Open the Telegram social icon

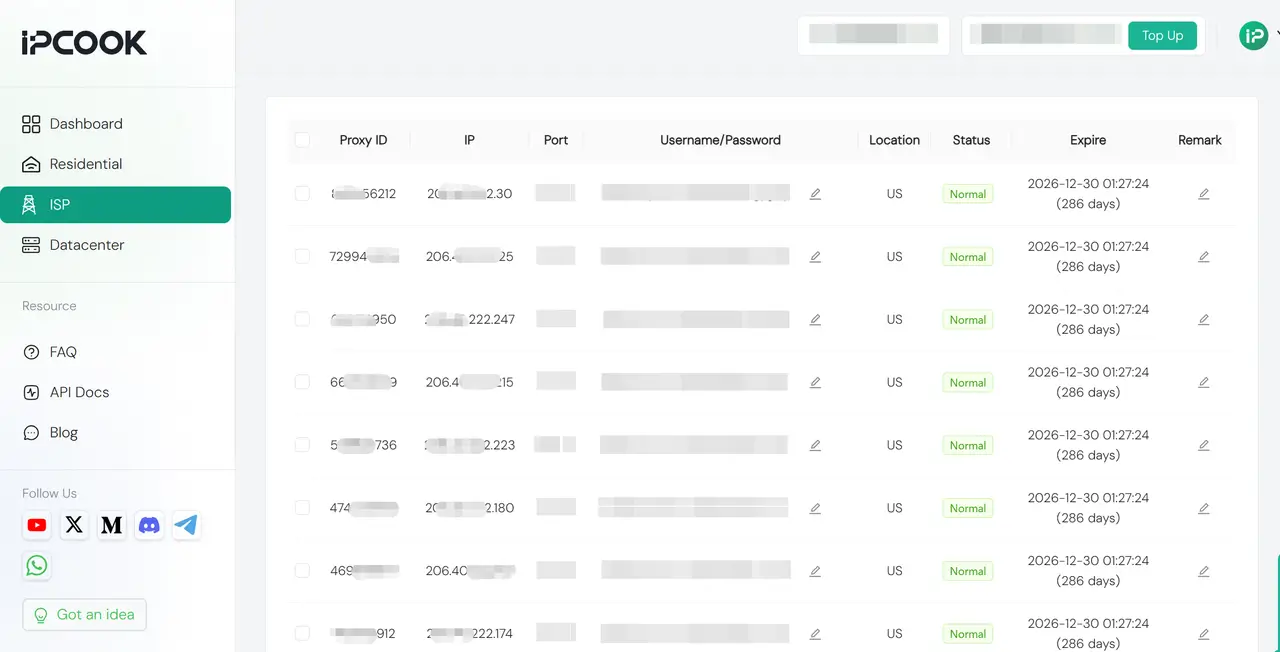pyautogui.click(x=186, y=525)
